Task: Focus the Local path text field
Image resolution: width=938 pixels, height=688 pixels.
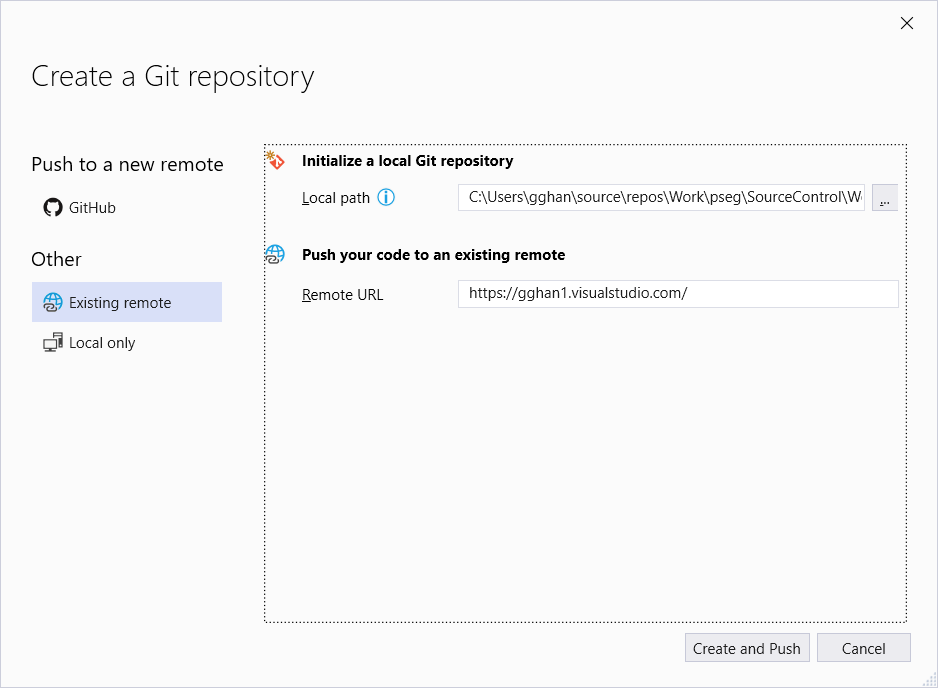Action: 661,198
